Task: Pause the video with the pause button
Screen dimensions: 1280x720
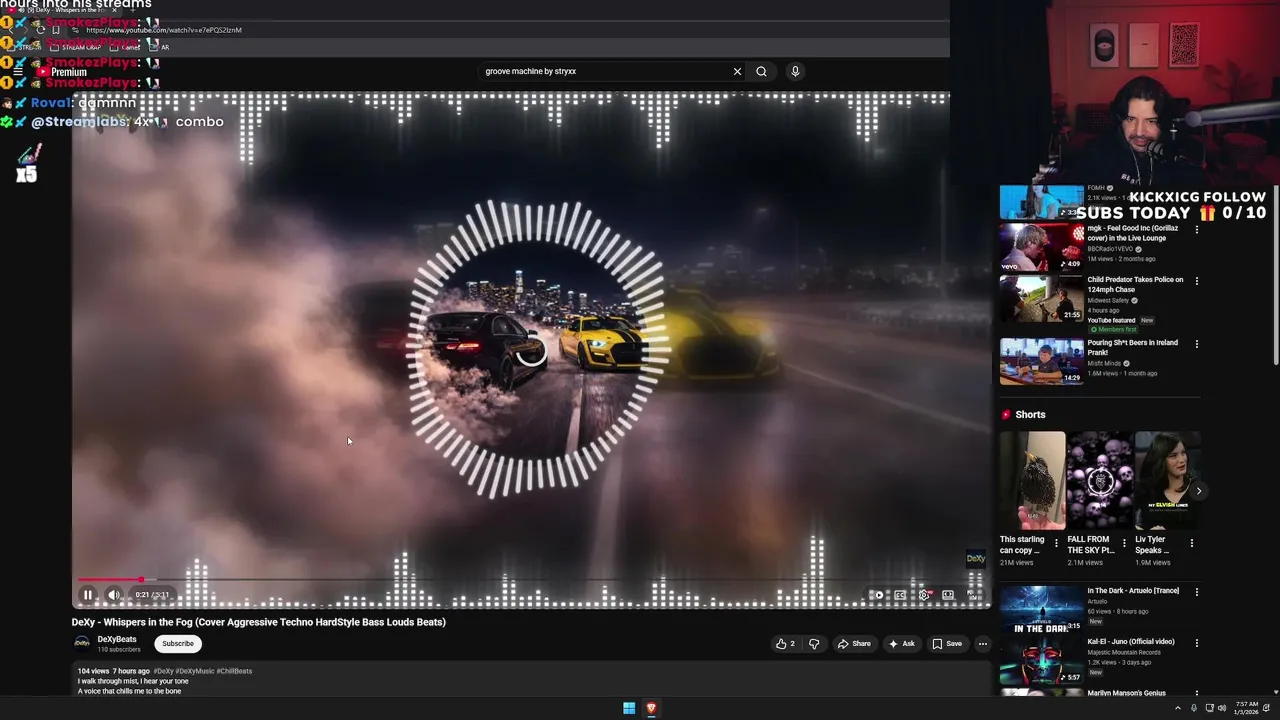Action: 88,595
